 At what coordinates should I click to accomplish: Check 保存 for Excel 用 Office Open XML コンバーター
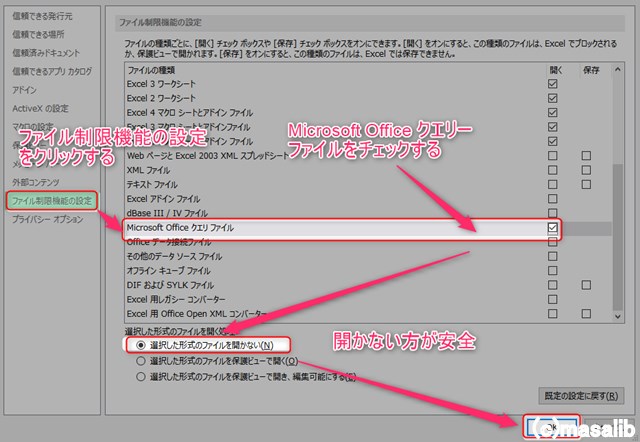(586, 313)
